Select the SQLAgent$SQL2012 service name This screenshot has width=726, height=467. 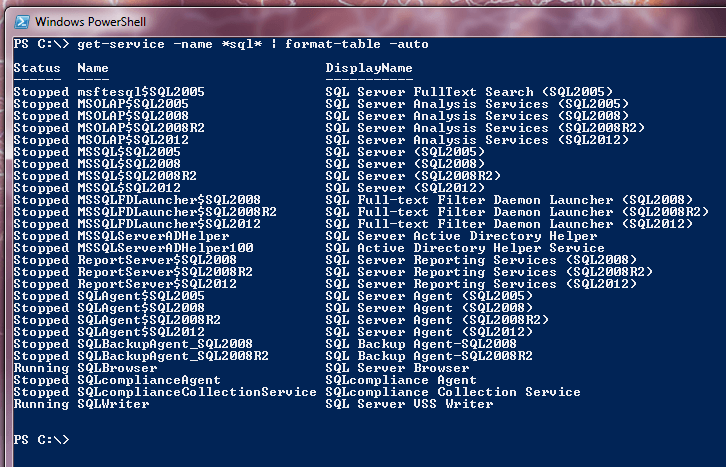point(141,333)
